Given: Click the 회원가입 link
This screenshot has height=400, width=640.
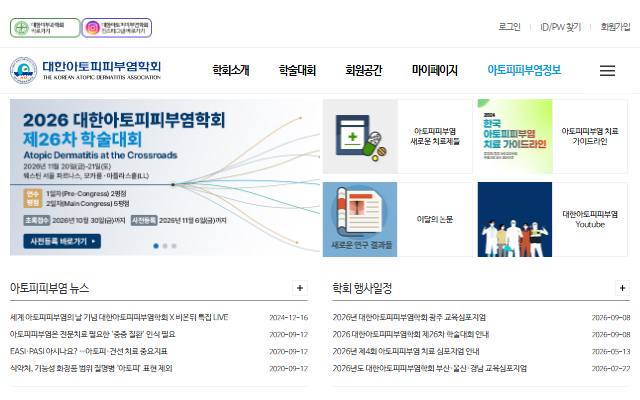Looking at the screenshot, I should pos(615,27).
